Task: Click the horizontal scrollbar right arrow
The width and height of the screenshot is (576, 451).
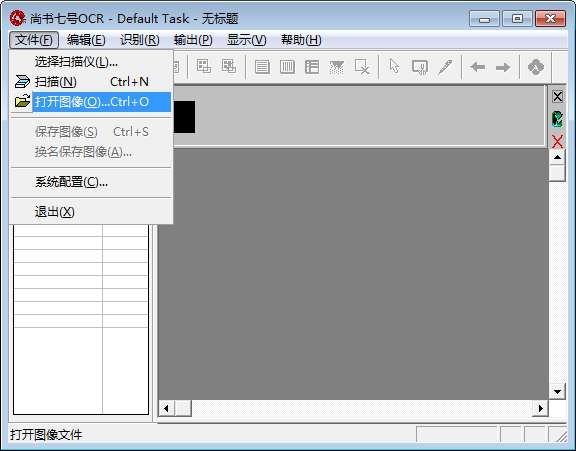Action: click(x=540, y=408)
